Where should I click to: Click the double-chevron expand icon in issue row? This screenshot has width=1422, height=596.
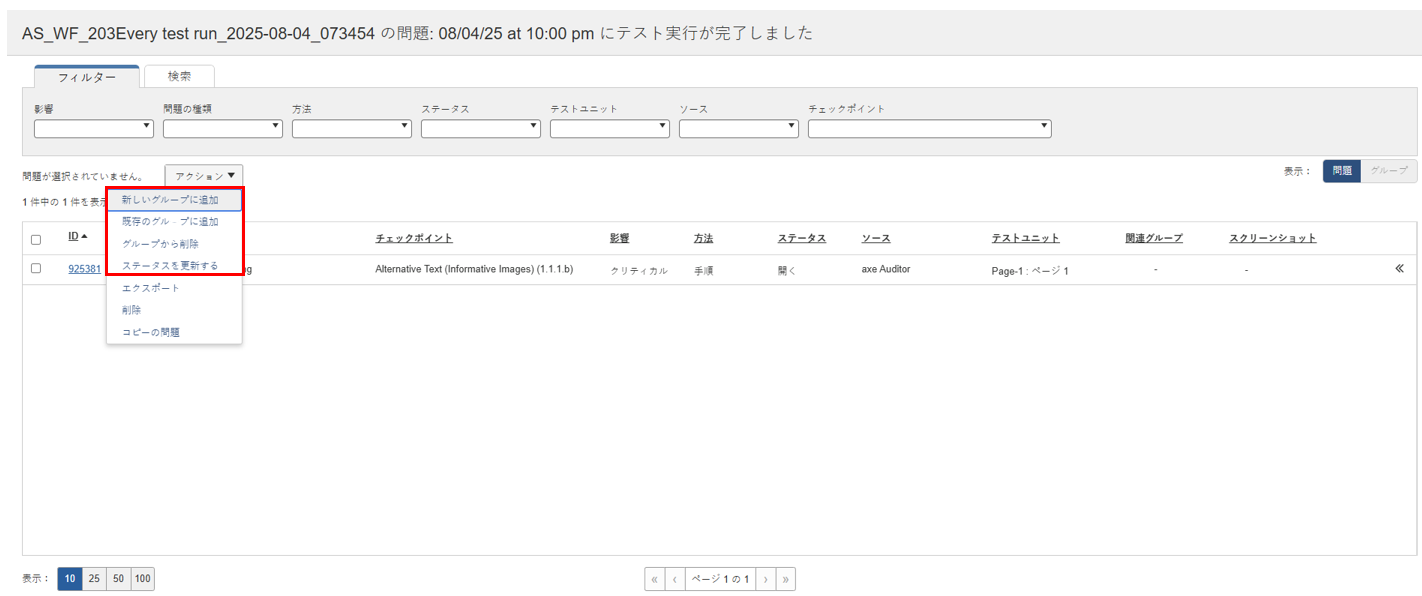point(1399,269)
